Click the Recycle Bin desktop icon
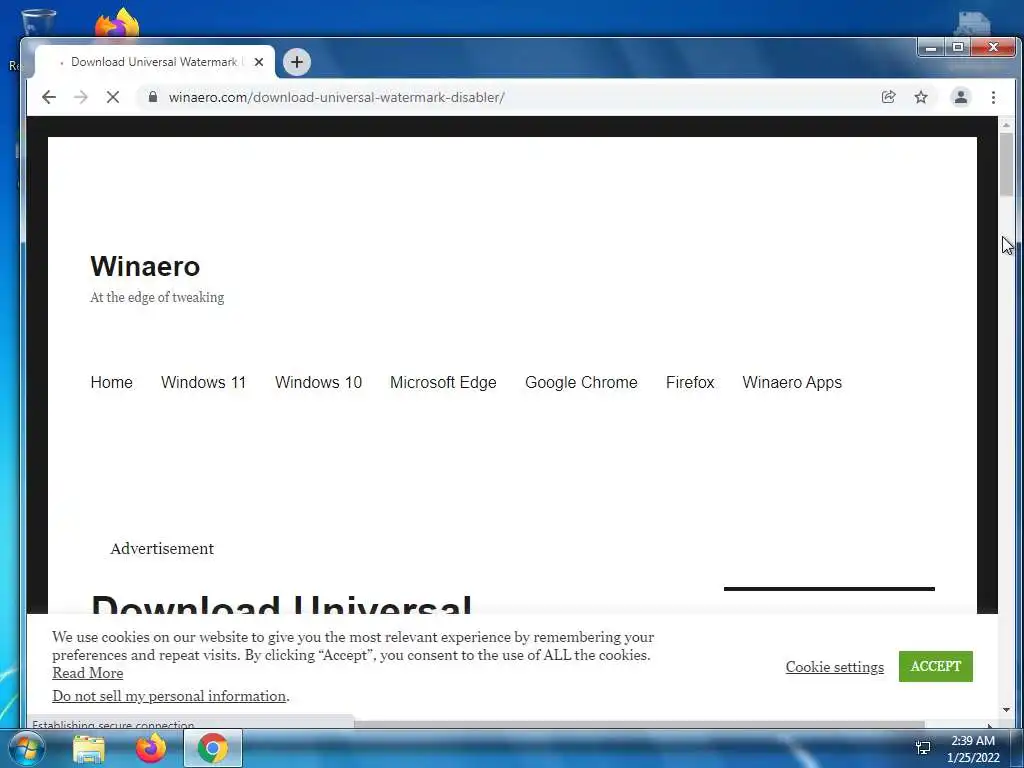Image resolution: width=1024 pixels, height=768 pixels. [x=38, y=22]
